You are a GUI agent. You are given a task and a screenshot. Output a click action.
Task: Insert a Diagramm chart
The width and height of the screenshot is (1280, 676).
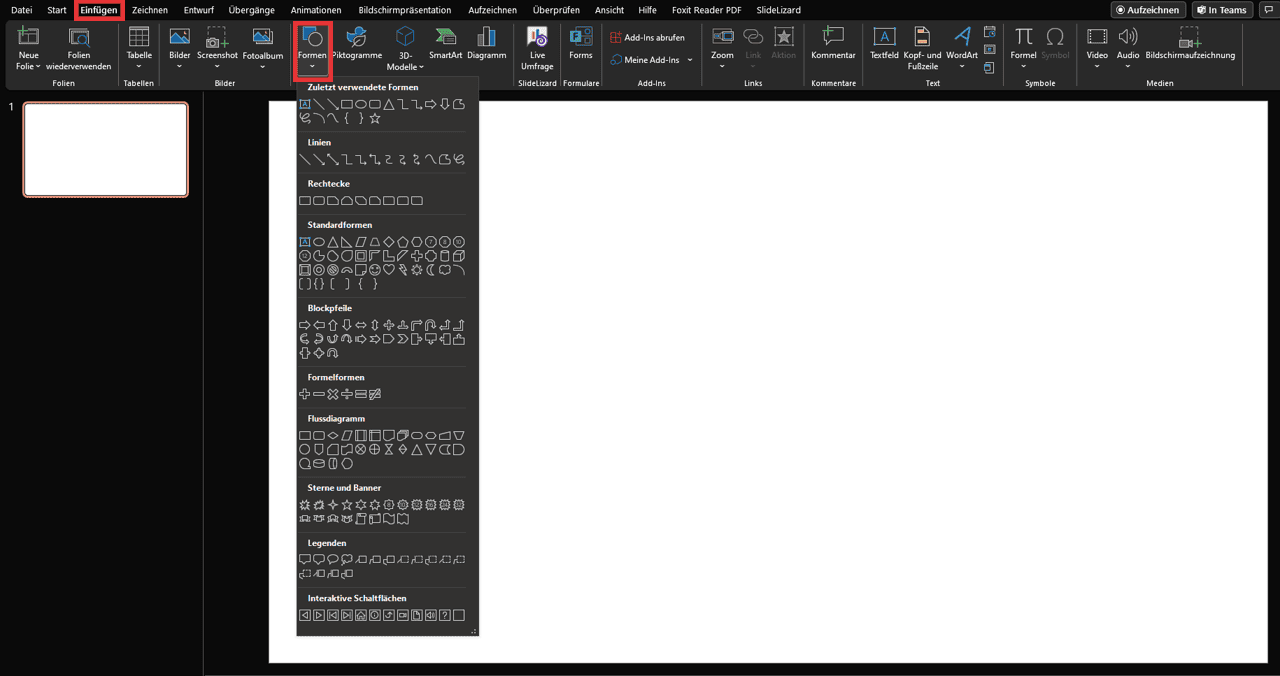coord(487,45)
